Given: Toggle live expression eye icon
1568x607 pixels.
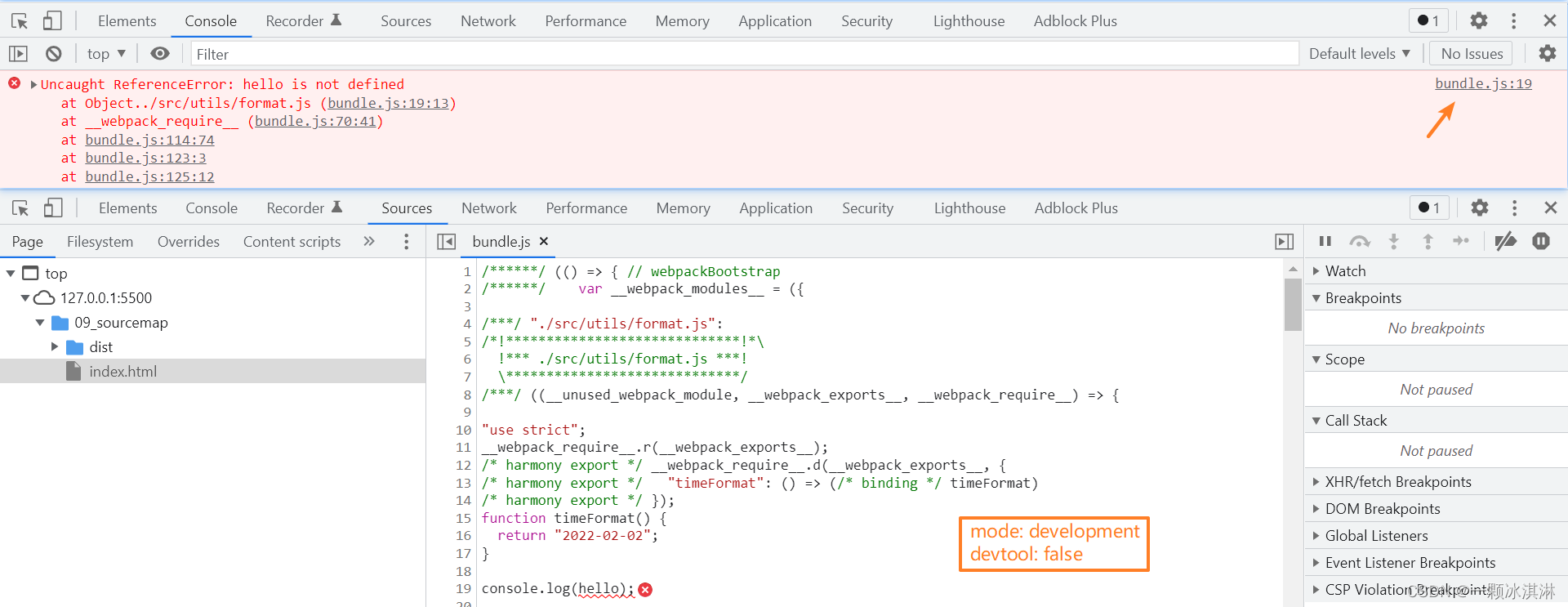Looking at the screenshot, I should click(x=160, y=54).
